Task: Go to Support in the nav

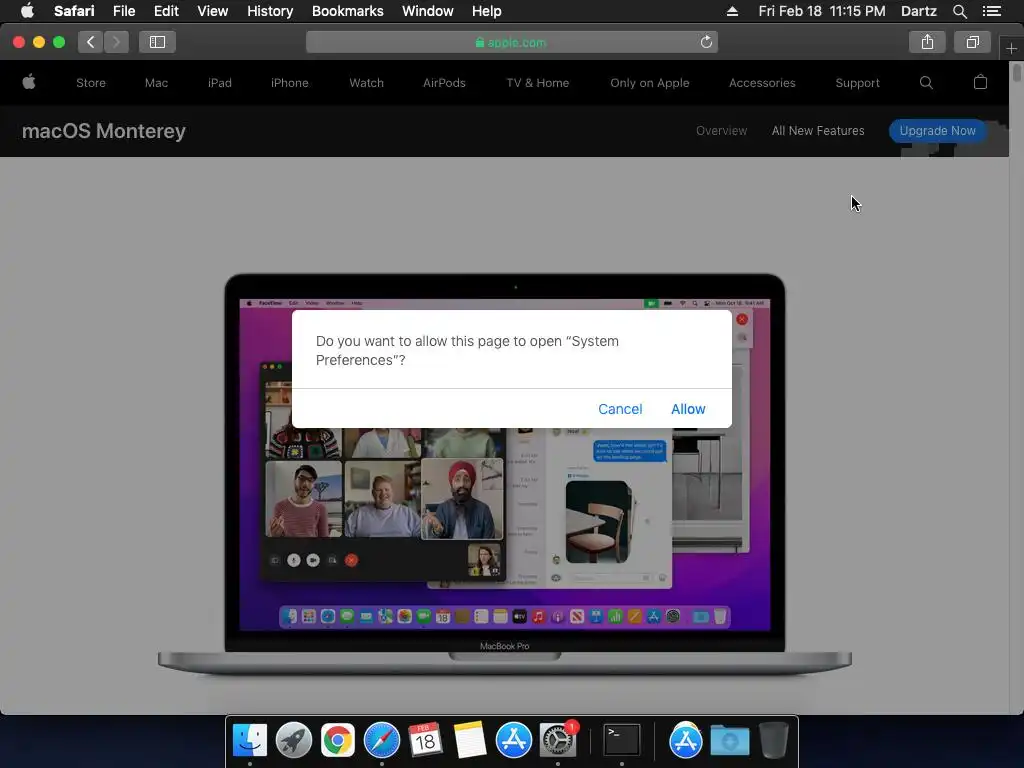Action: pos(857,83)
